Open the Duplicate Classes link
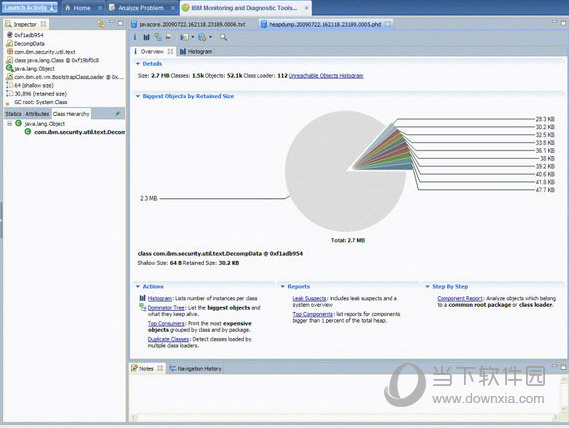 [x=168, y=339]
